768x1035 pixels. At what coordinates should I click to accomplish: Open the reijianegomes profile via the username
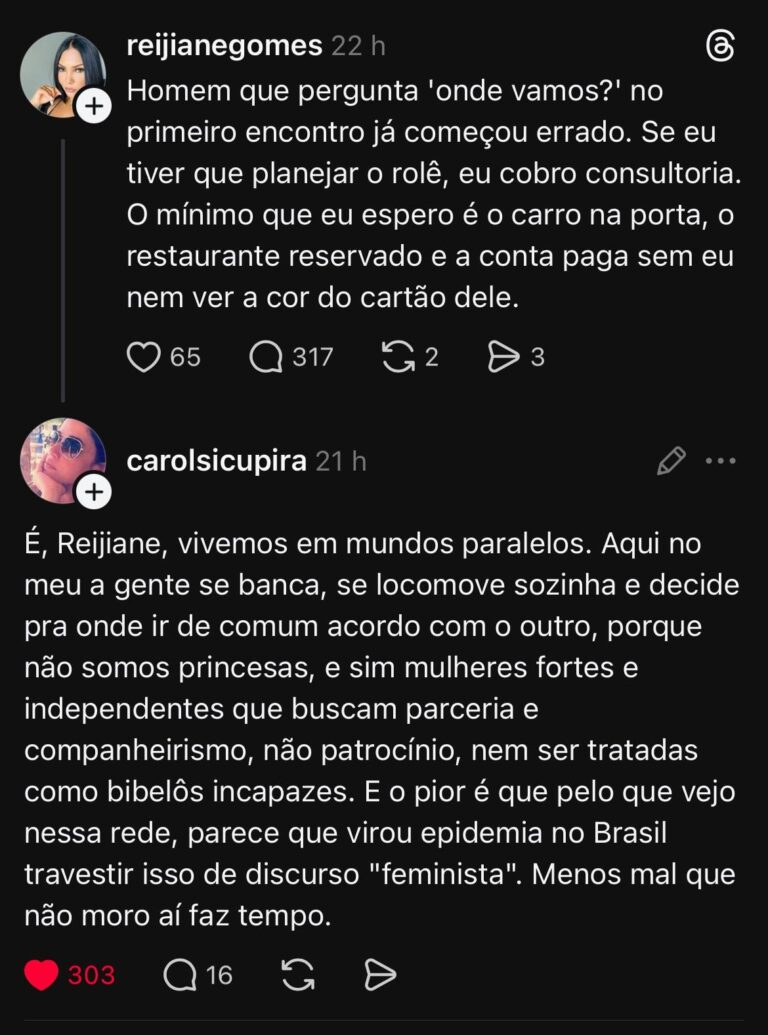coord(225,45)
